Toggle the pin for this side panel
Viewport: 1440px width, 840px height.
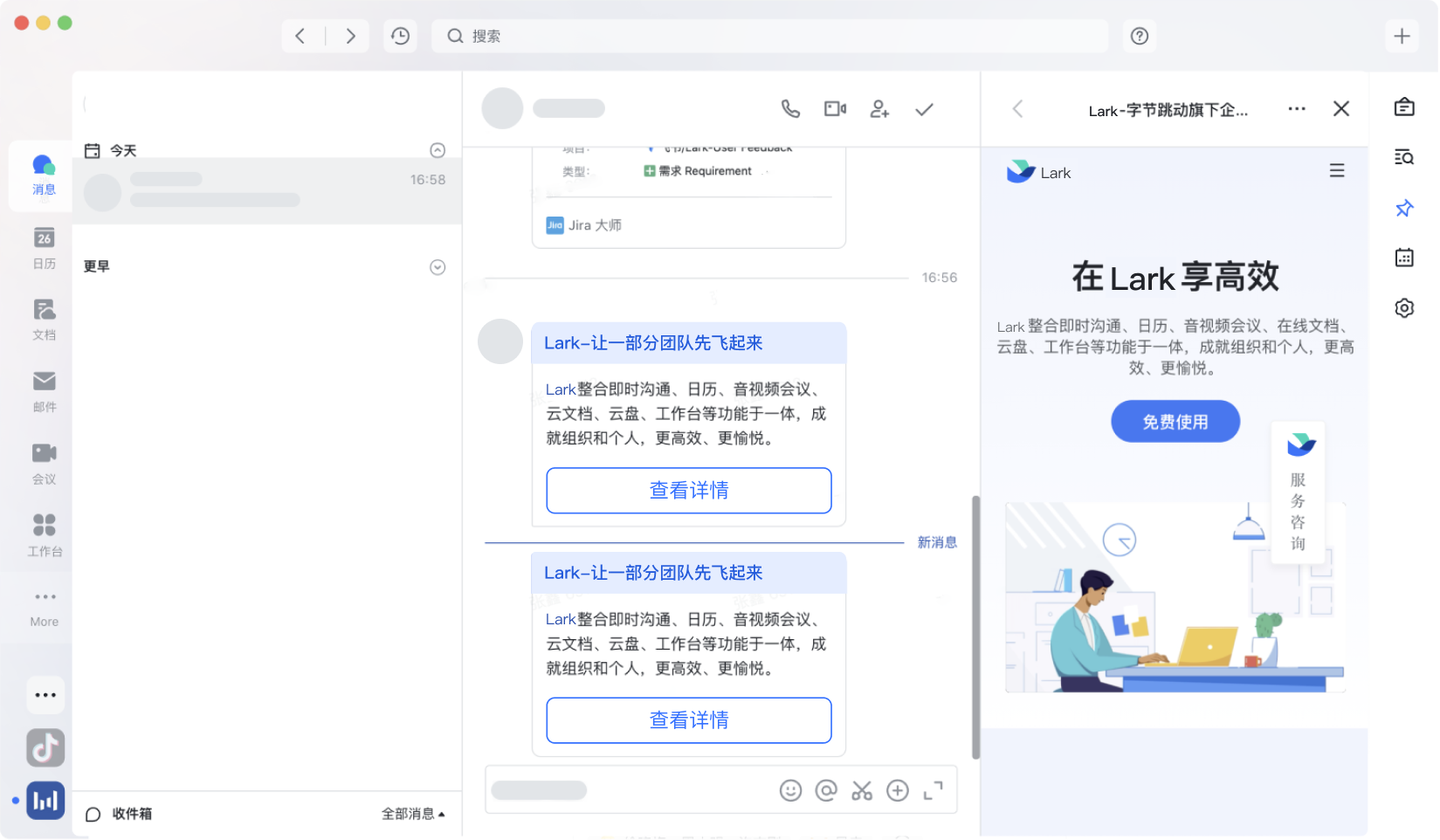(1403, 208)
